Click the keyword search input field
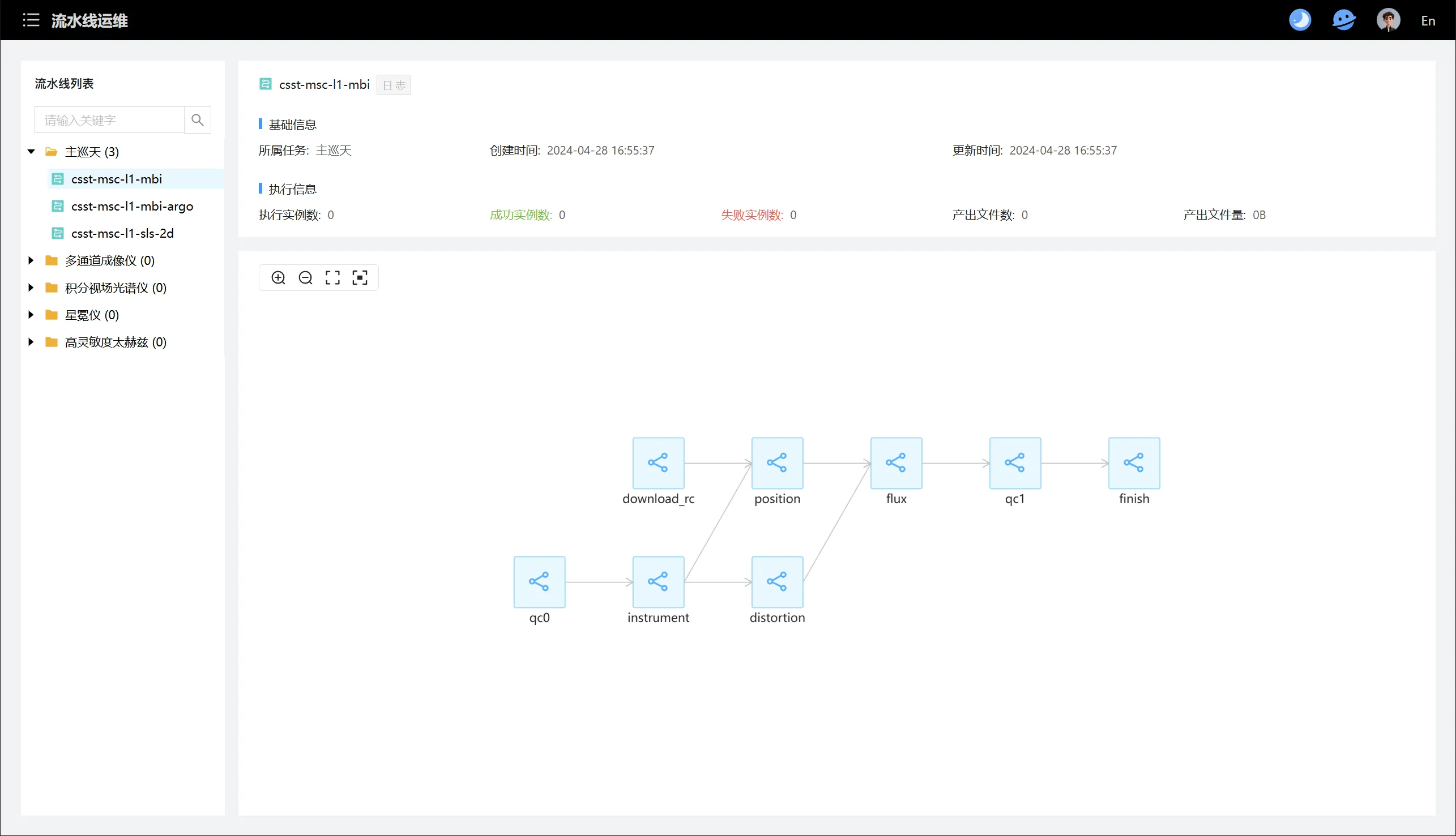 coord(109,120)
